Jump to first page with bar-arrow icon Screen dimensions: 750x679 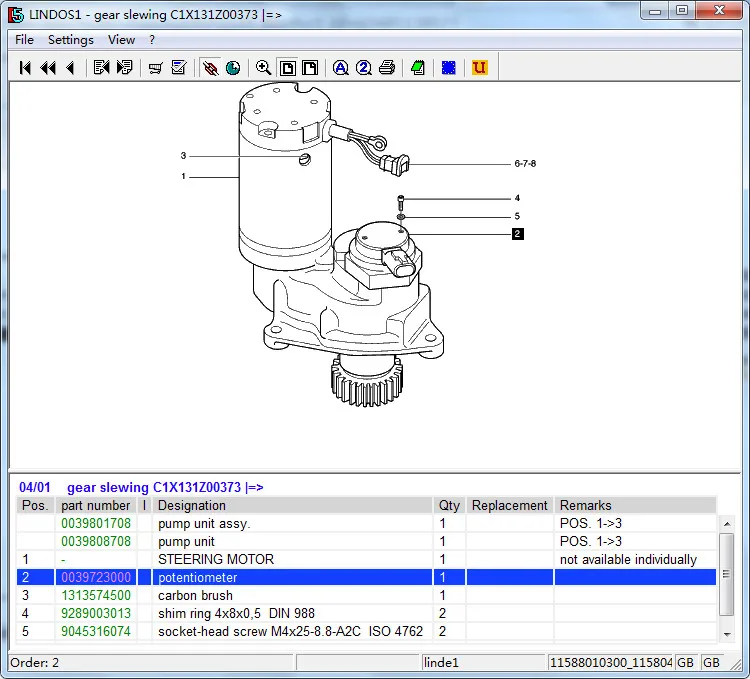click(25, 68)
